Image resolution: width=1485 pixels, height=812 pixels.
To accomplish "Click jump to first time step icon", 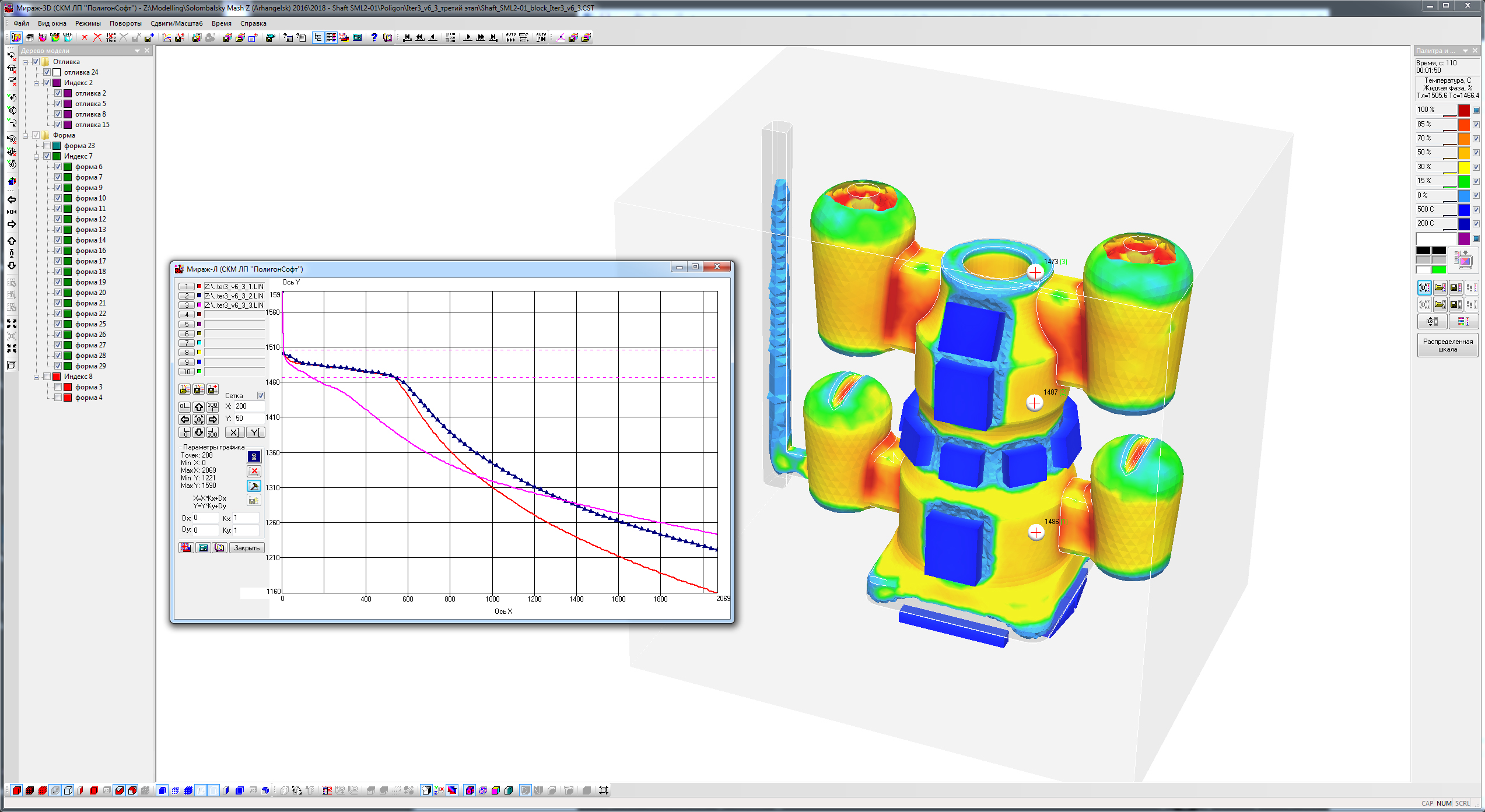I will [407, 38].
